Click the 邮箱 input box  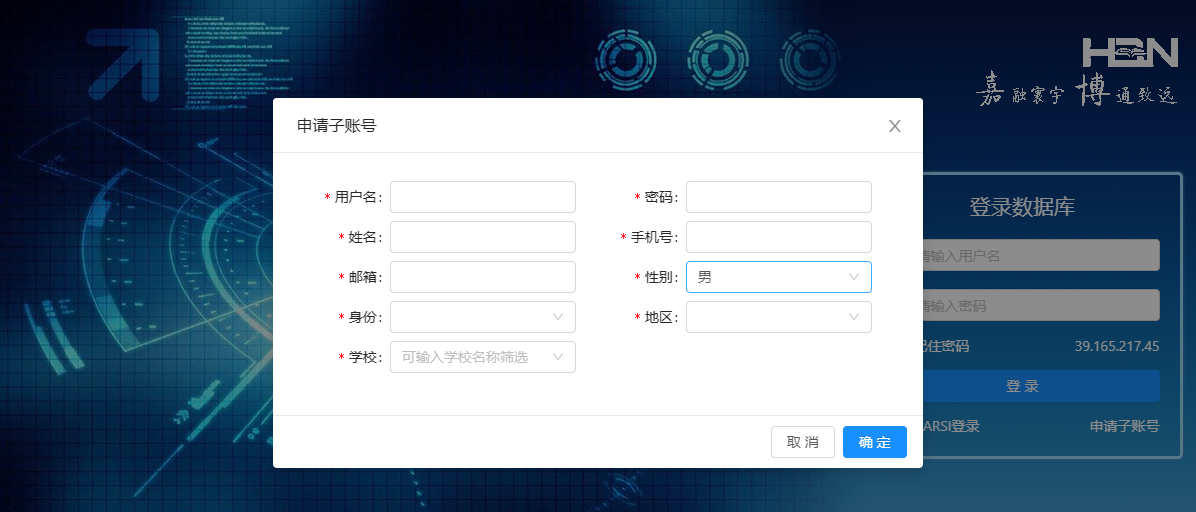pos(482,277)
